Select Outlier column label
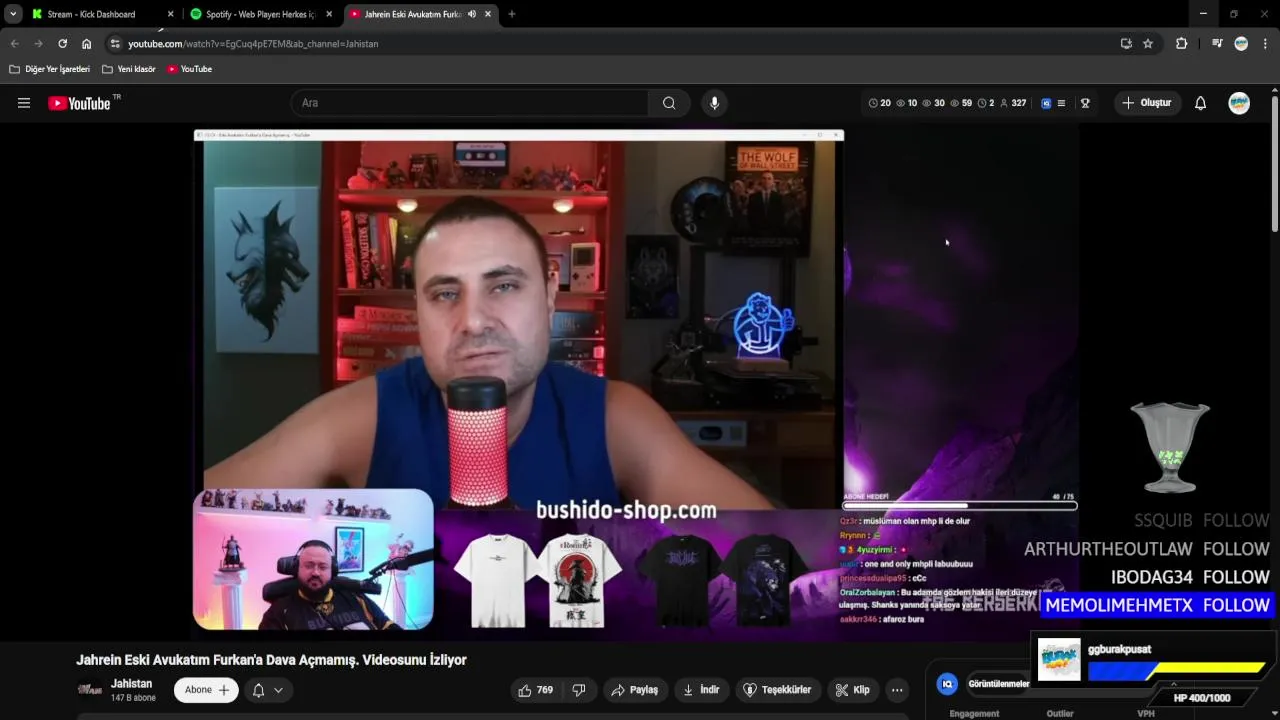The height and width of the screenshot is (720, 1280). (x=1060, y=714)
